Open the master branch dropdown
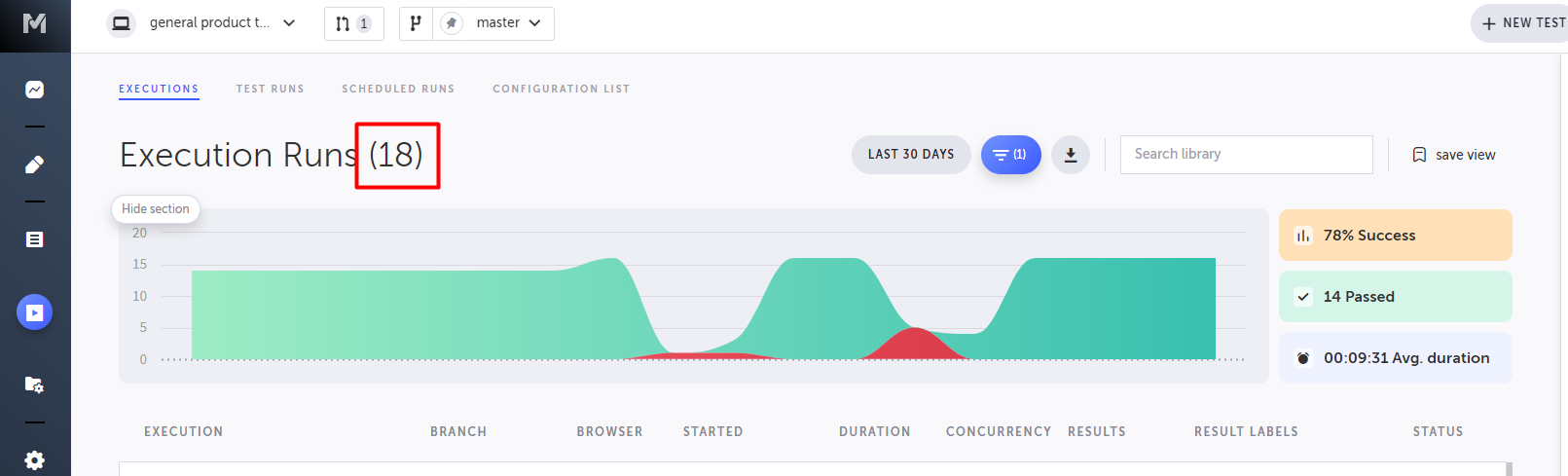 tap(508, 23)
